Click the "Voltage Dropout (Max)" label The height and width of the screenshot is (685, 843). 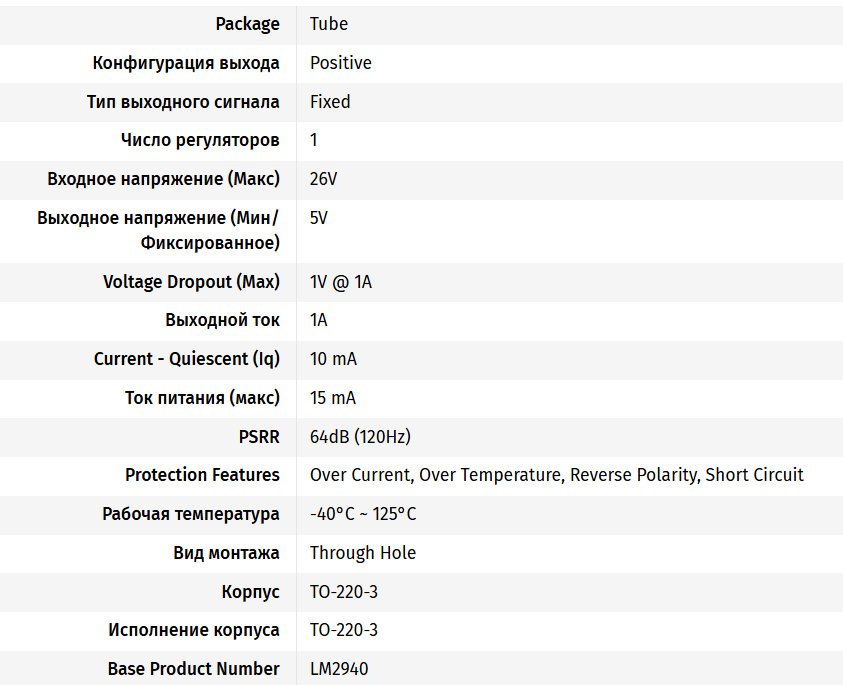[191, 282]
